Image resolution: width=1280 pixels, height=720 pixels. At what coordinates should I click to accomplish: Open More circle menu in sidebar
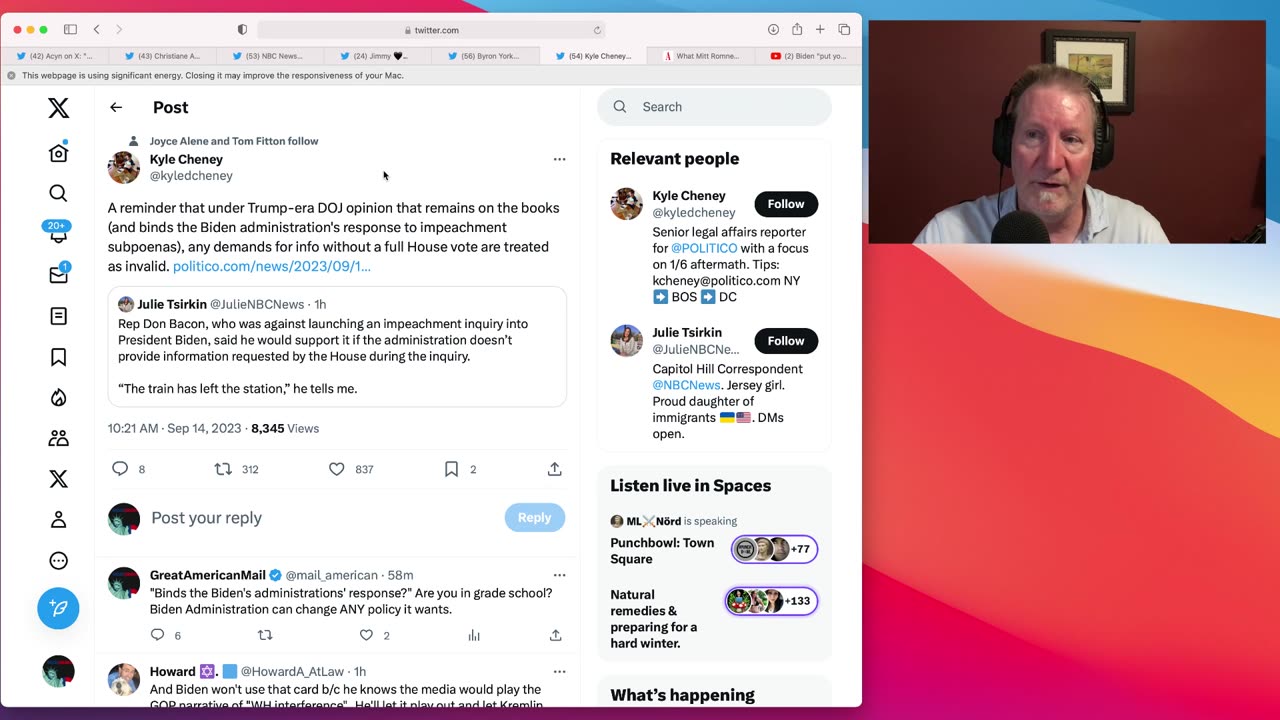click(x=58, y=561)
